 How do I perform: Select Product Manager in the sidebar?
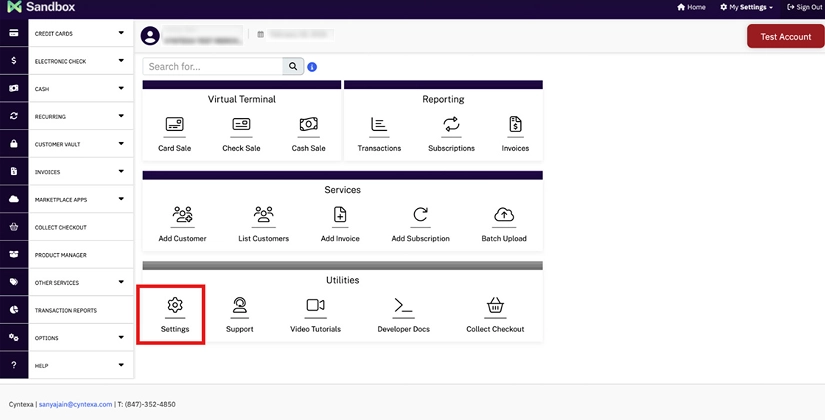[x=61, y=255]
